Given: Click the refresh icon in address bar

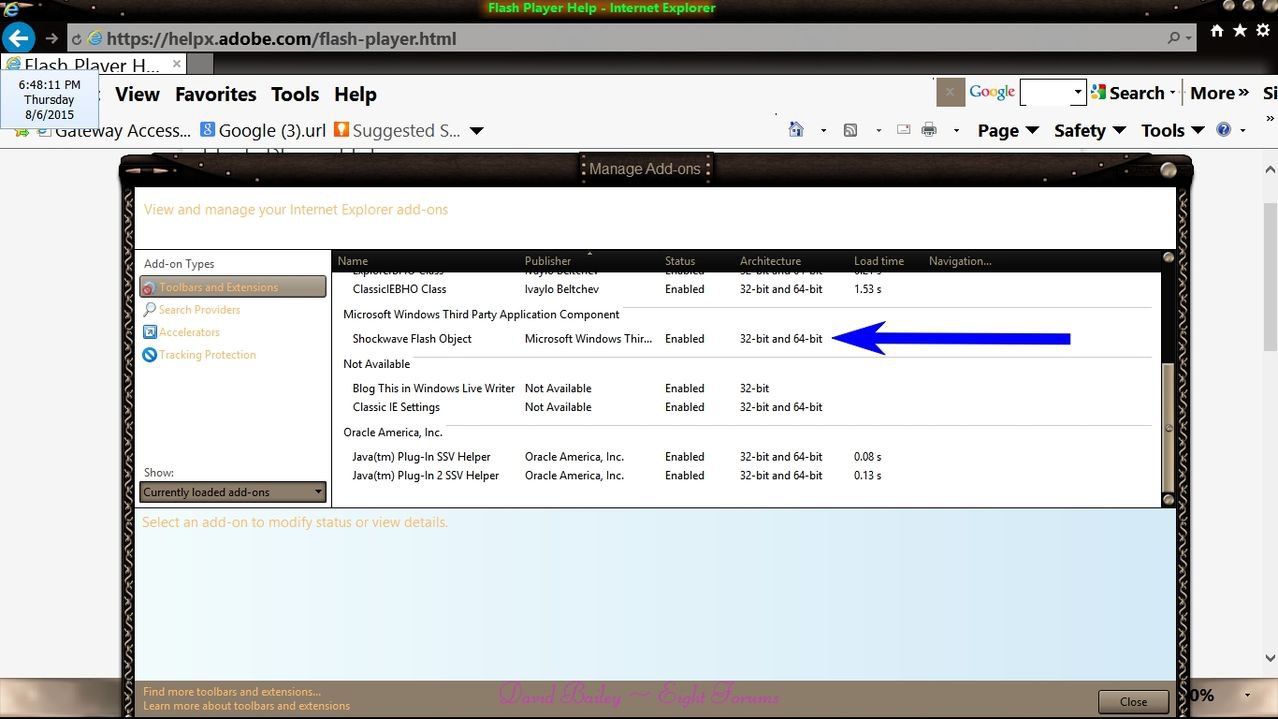Looking at the screenshot, I should pos(76,39).
